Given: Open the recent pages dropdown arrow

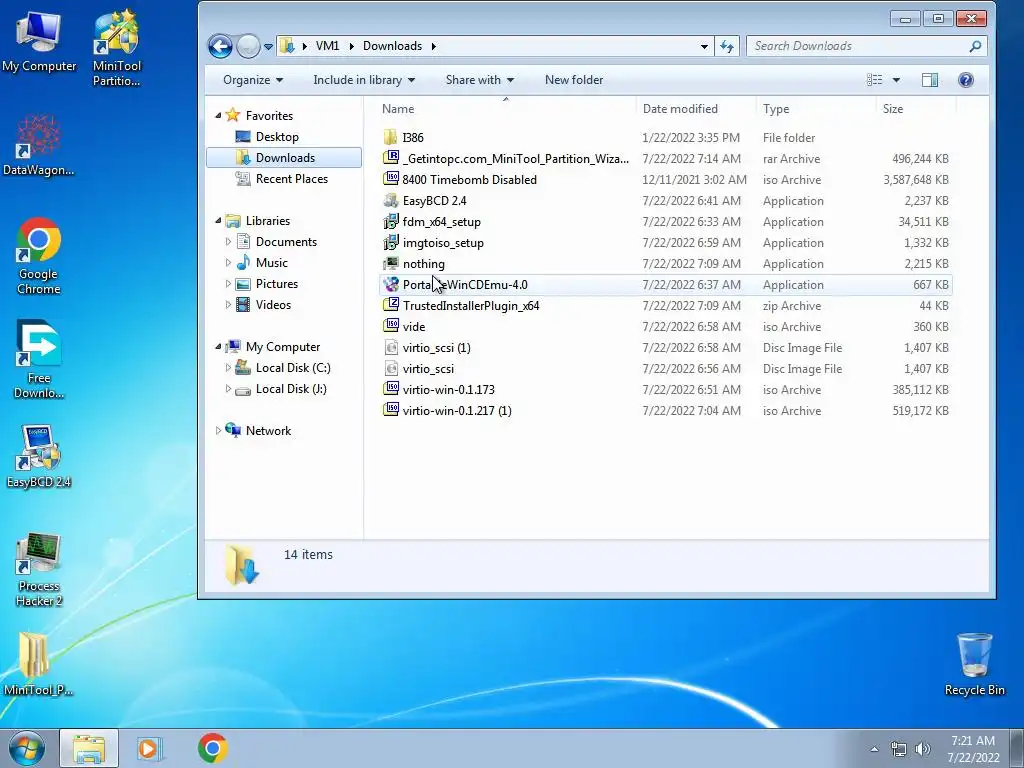Looking at the screenshot, I should pyautogui.click(x=268, y=46).
